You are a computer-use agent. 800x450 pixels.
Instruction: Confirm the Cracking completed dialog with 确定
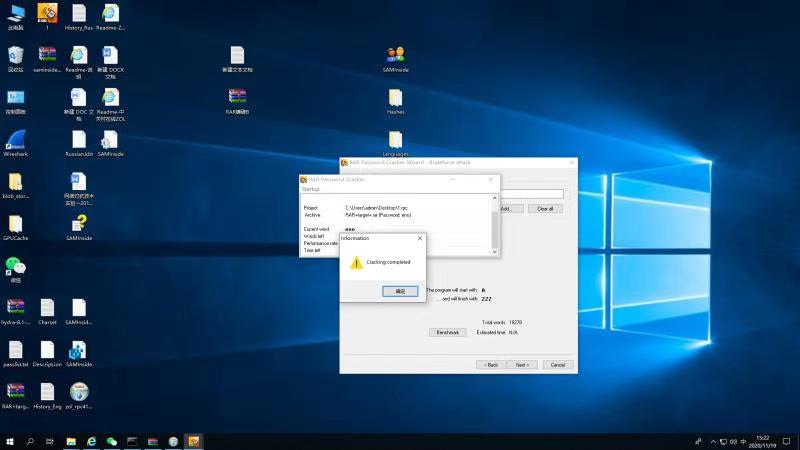point(400,291)
